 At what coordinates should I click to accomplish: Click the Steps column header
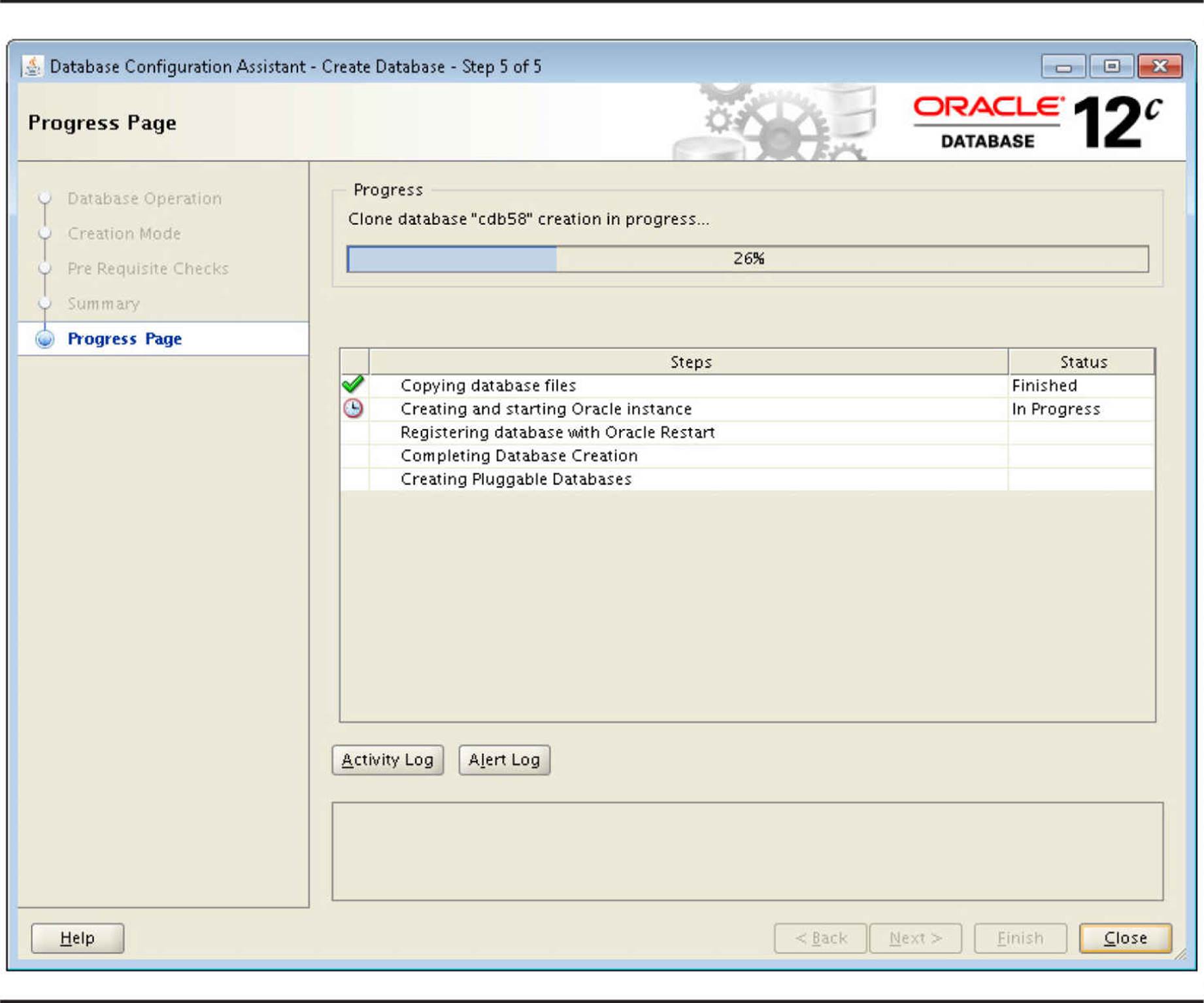coord(689,362)
